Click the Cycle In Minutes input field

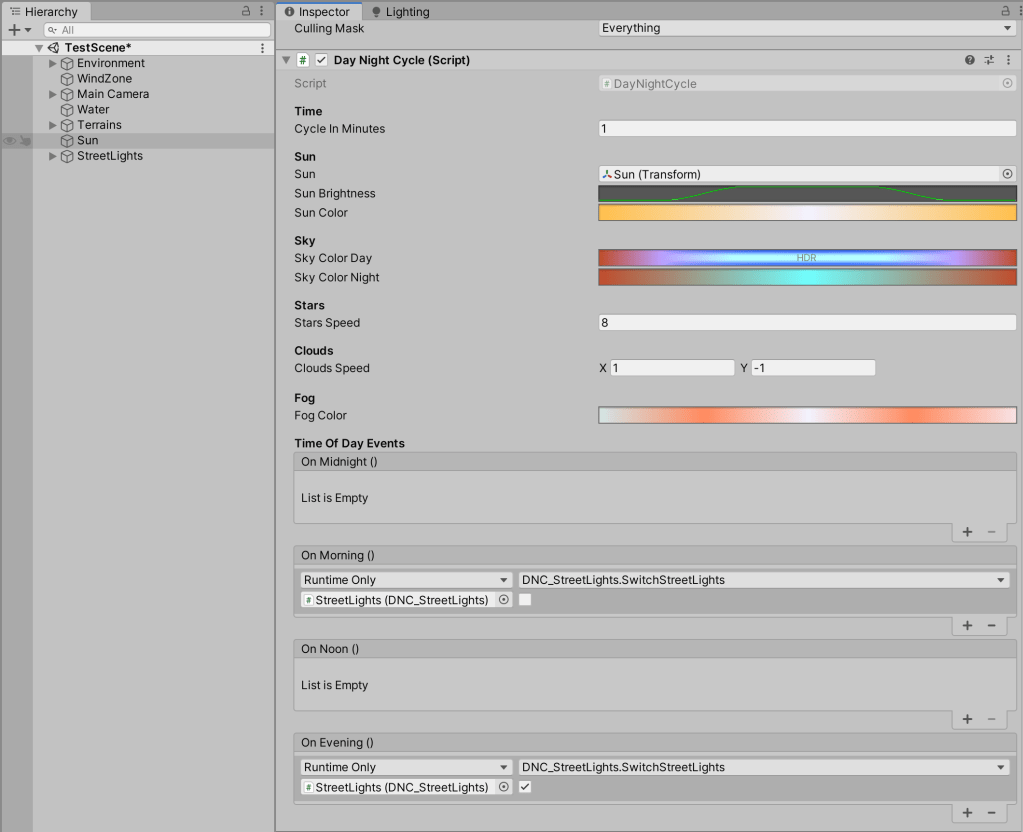tap(807, 129)
